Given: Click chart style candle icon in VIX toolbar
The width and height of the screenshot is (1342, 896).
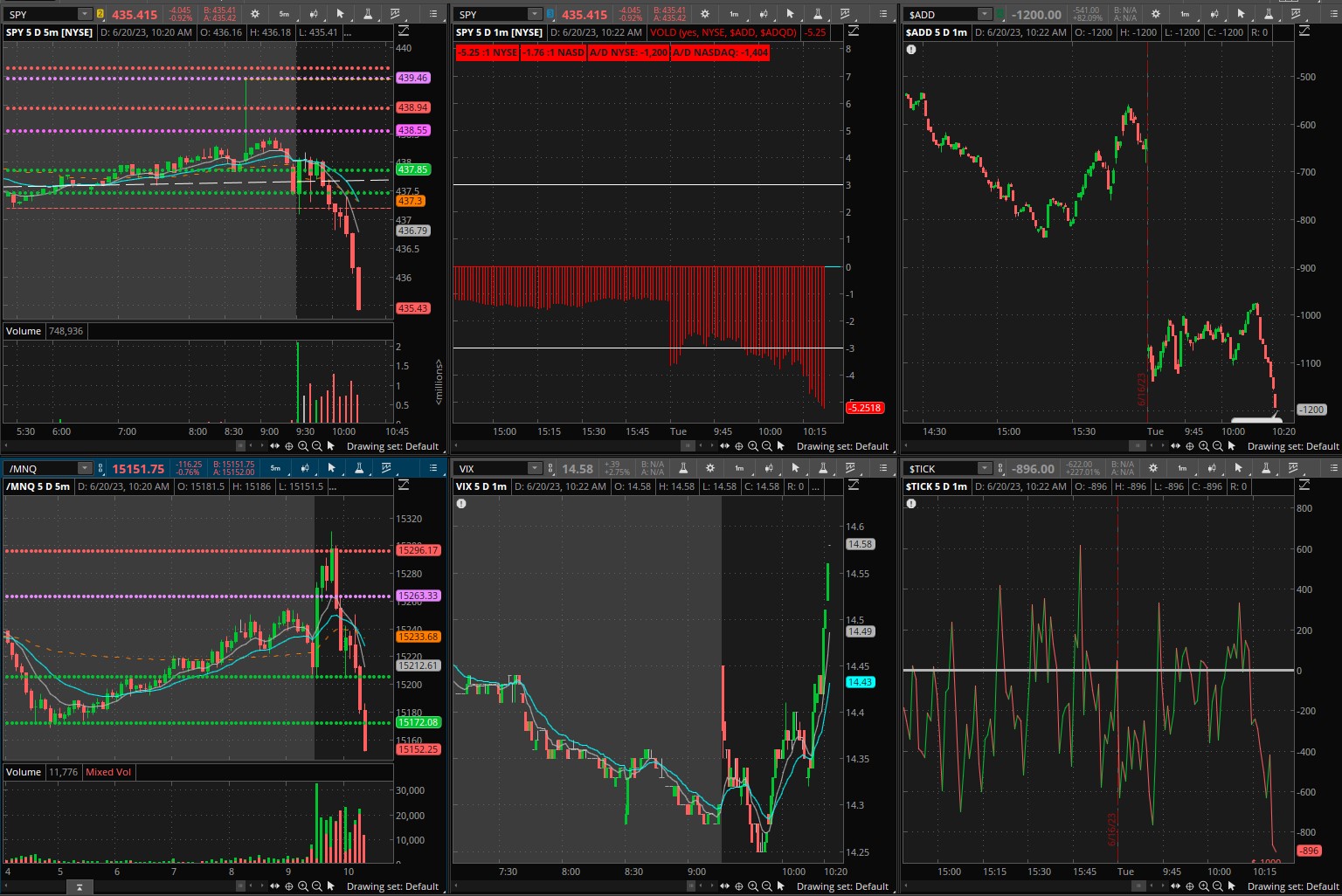Looking at the screenshot, I should [768, 468].
